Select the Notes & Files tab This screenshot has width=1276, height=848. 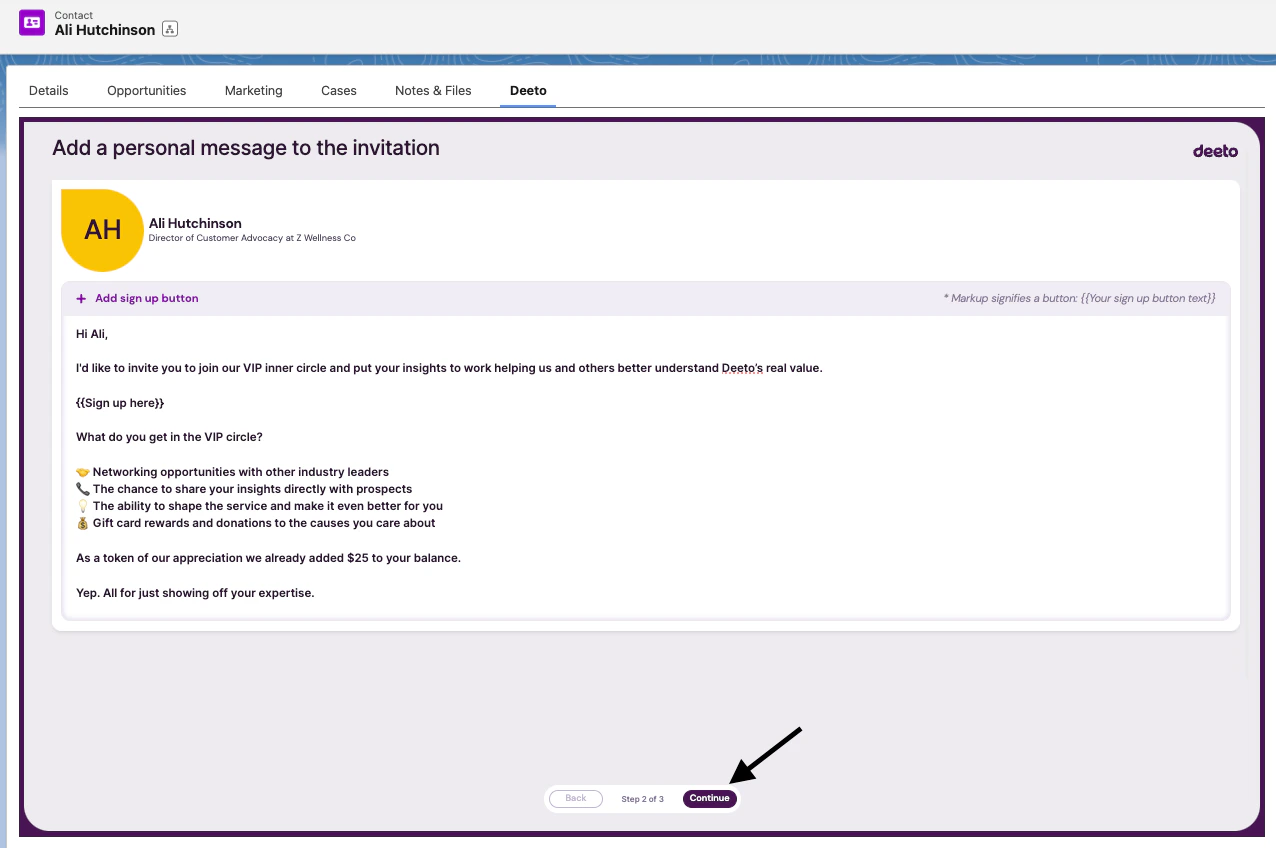tap(433, 90)
